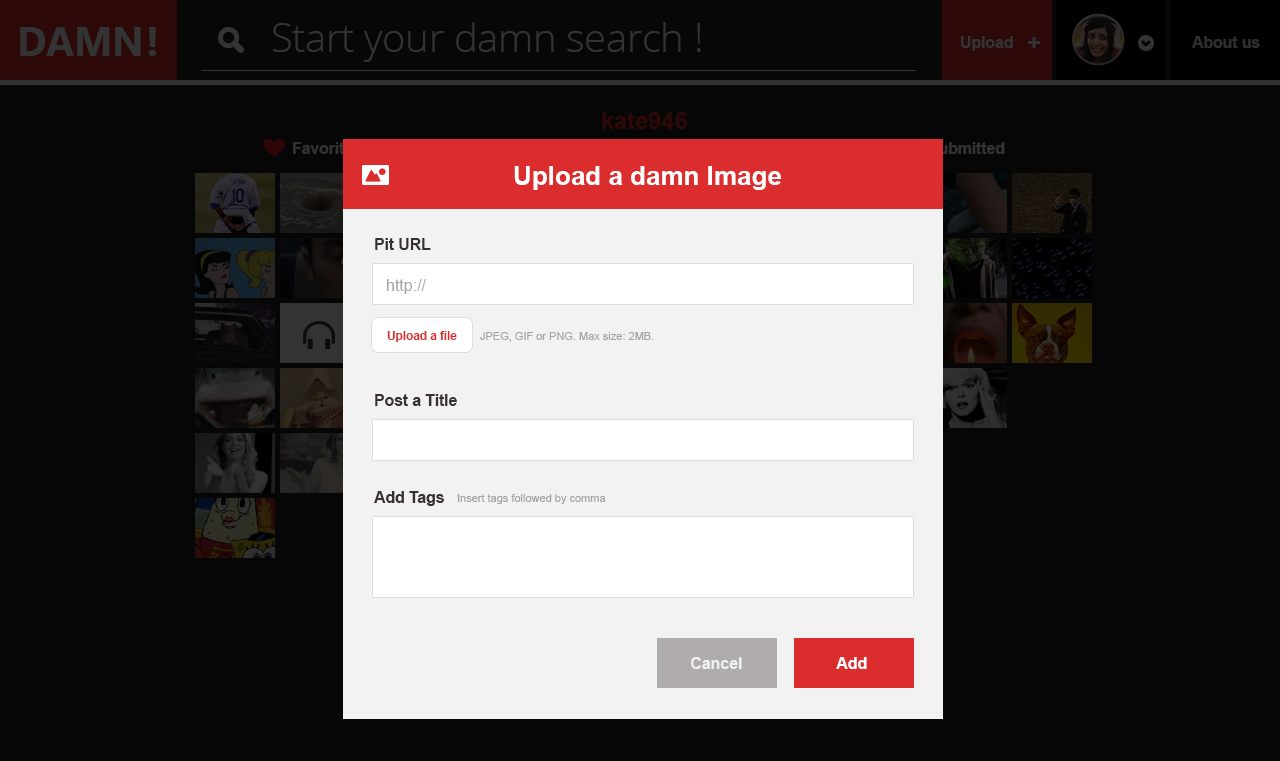Click the user avatar picture
The image size is (1280, 761).
[x=1098, y=40]
